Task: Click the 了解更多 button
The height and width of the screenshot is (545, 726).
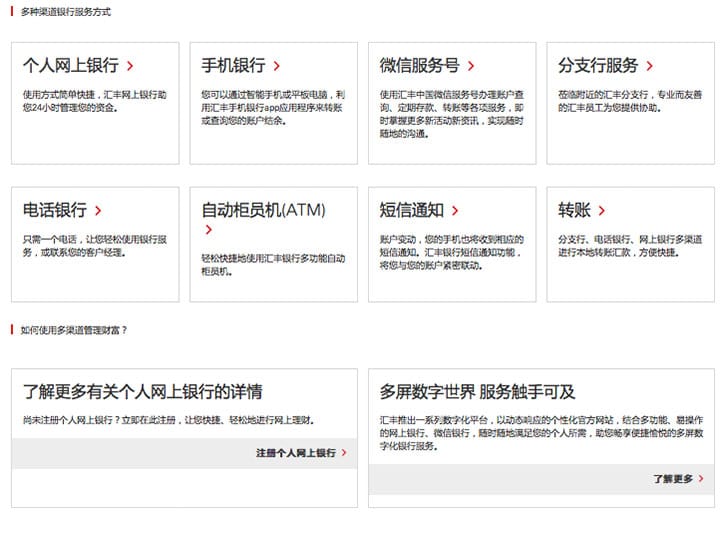Action: 673,478
